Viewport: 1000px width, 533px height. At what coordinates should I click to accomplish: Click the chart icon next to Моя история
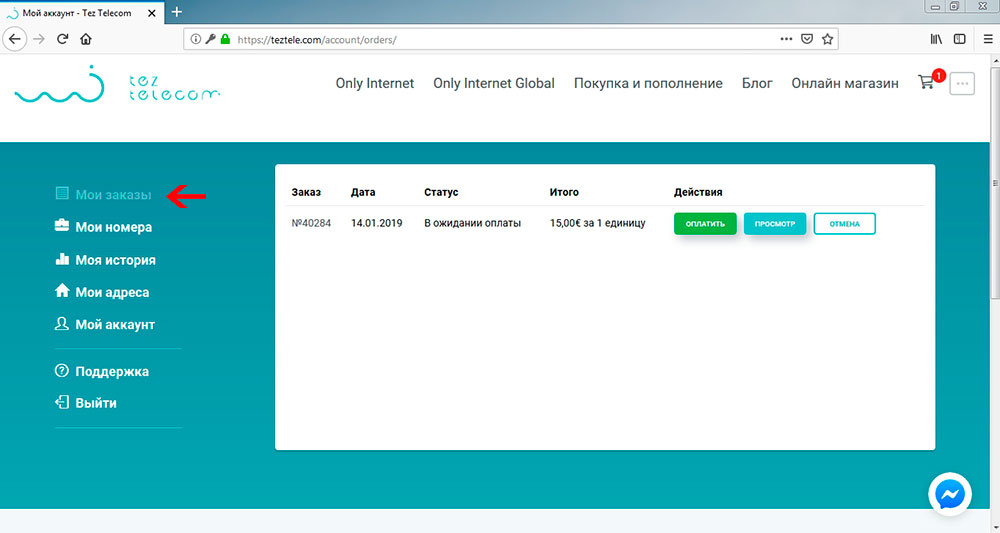[x=62, y=258]
